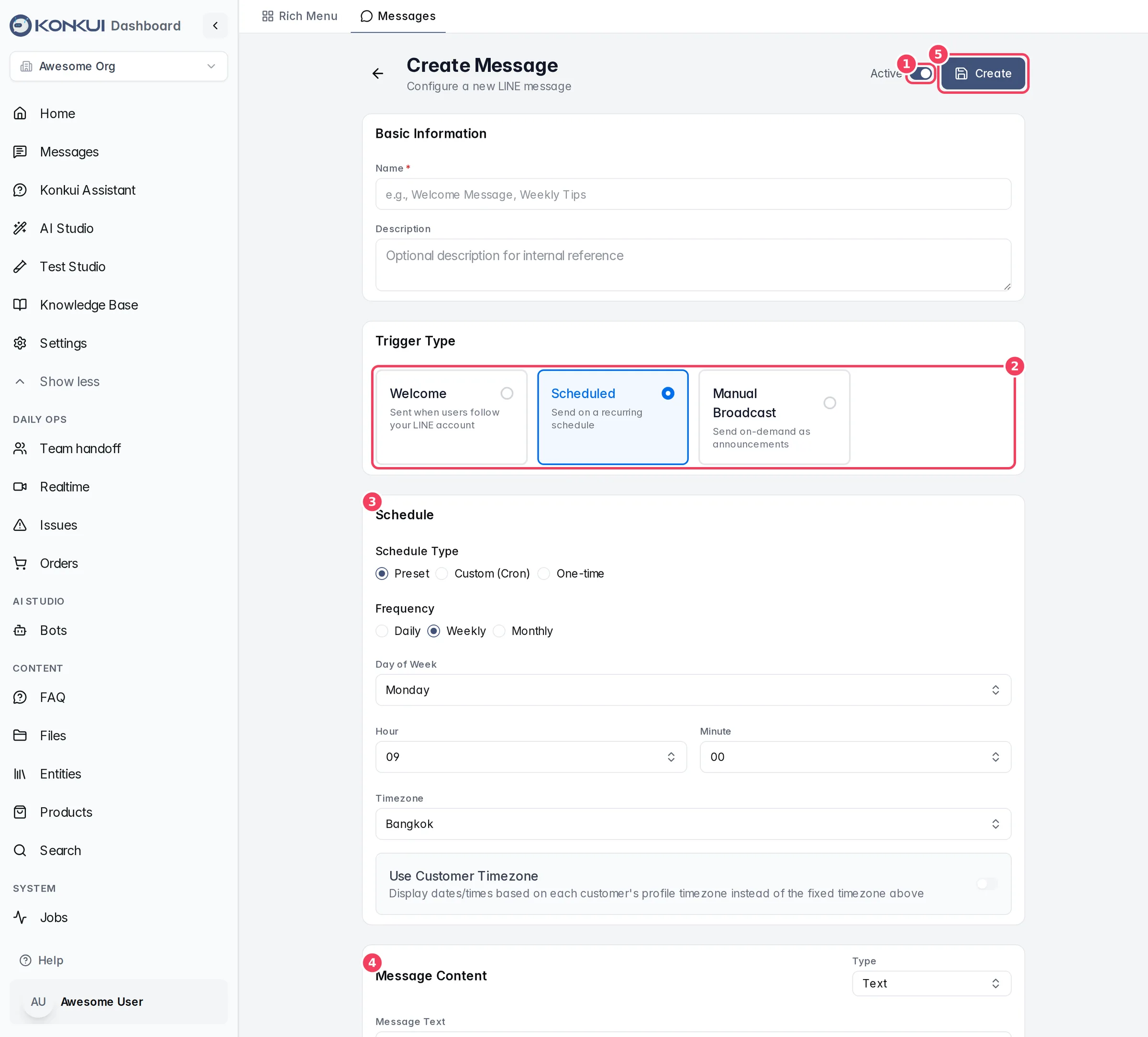
Task: Click the Messages sidebar icon
Action: click(x=20, y=152)
